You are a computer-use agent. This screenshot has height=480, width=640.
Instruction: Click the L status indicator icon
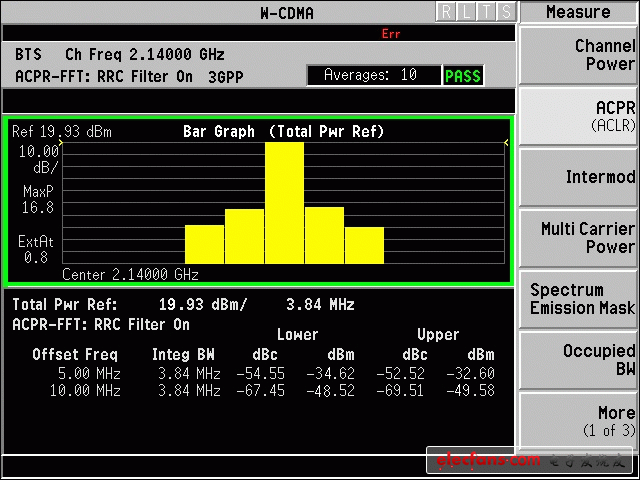coord(466,12)
